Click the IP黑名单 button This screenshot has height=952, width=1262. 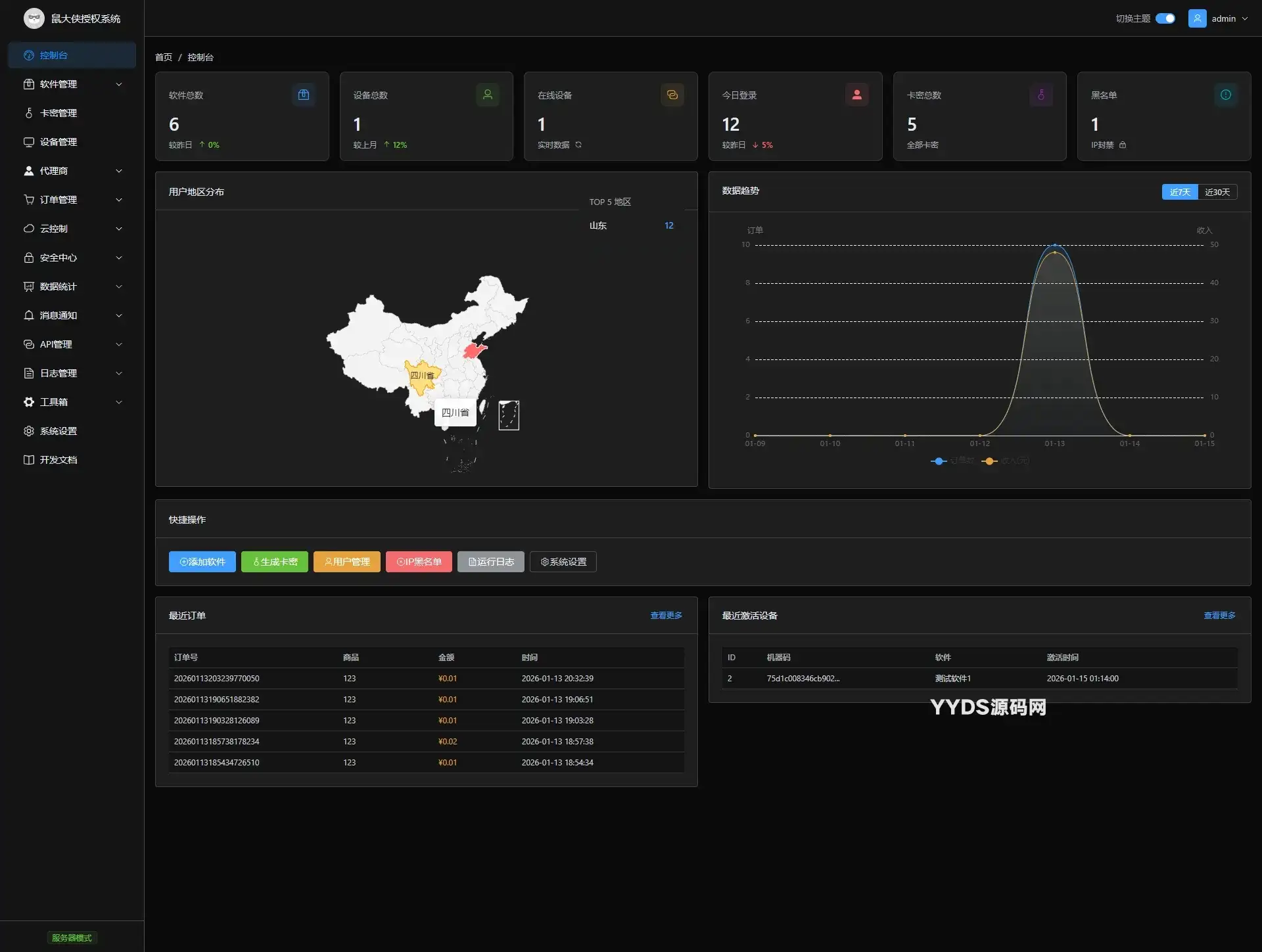pos(419,562)
